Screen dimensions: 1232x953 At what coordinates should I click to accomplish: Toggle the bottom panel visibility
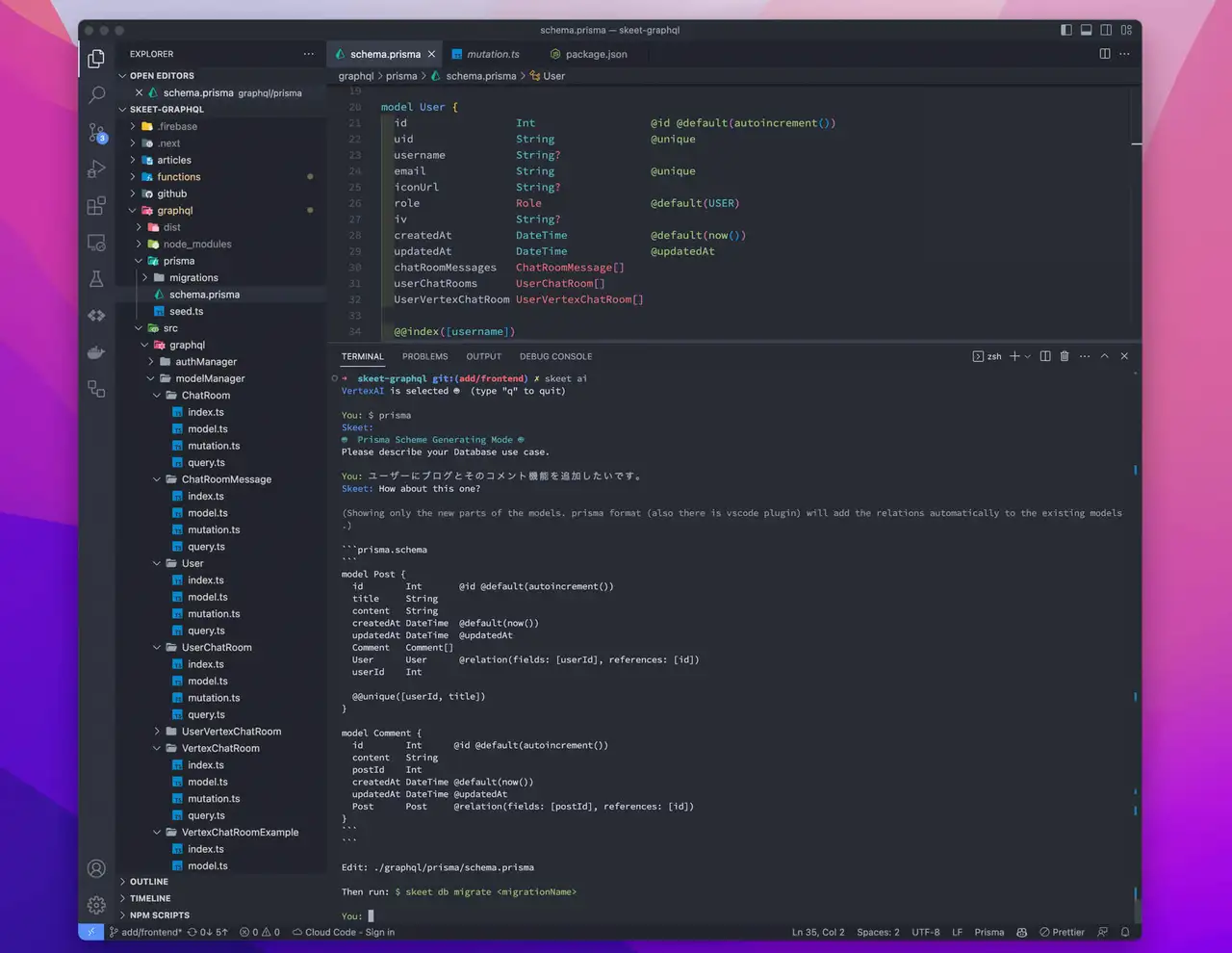point(1086,30)
